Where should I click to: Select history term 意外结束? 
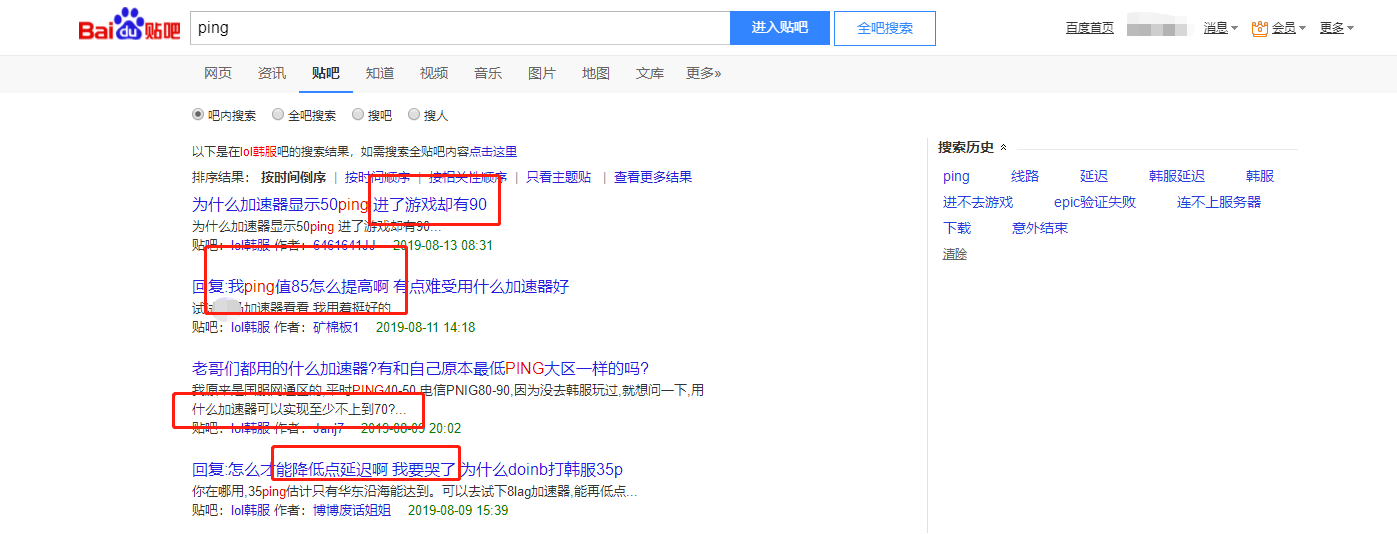(1040, 228)
